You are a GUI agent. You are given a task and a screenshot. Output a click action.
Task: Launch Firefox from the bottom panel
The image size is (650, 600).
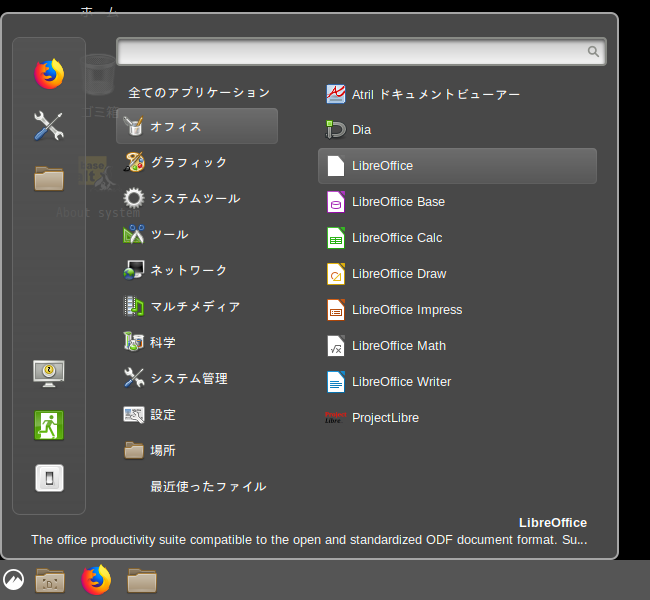tap(96, 580)
